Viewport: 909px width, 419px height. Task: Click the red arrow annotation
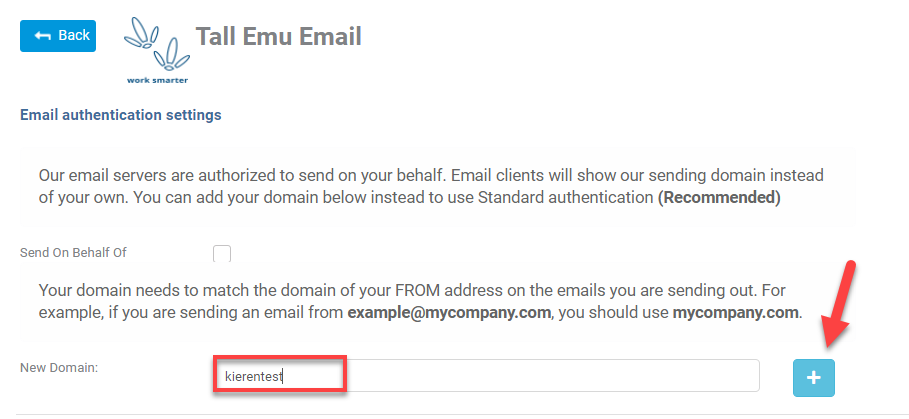coord(837,304)
